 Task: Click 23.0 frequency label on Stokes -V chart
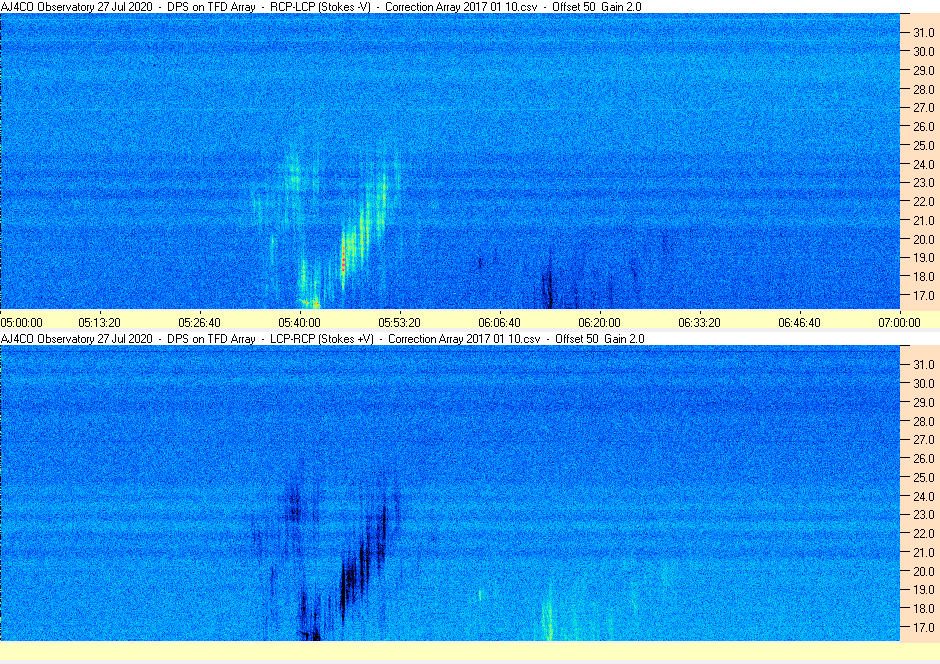(x=924, y=183)
